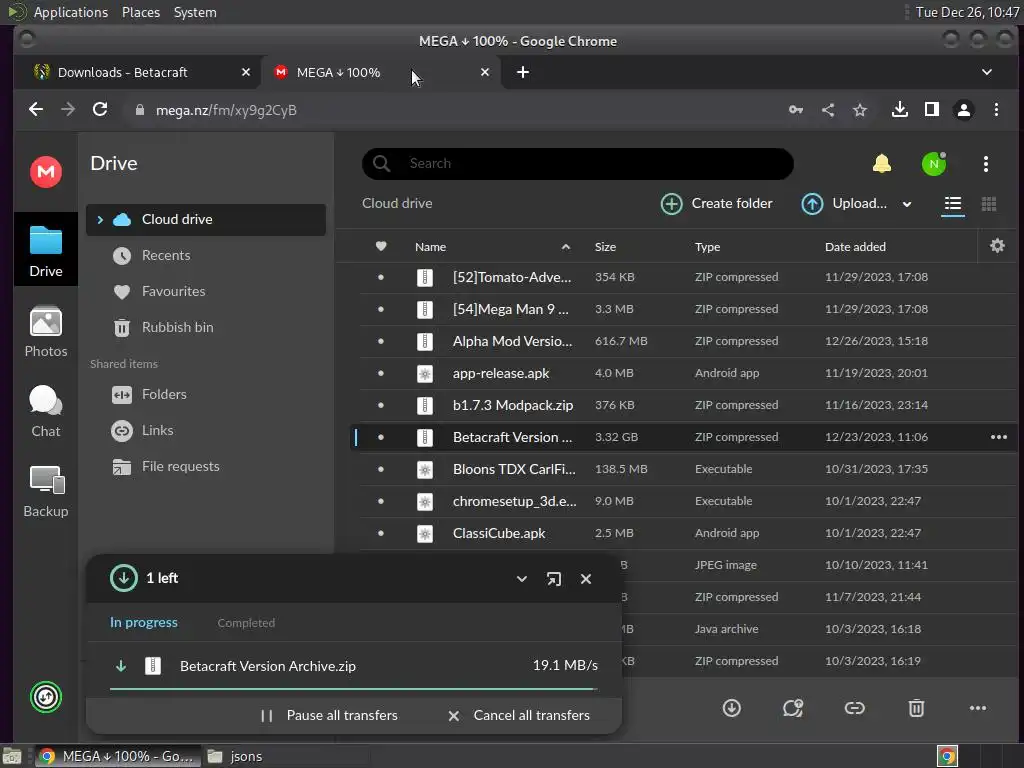The image size is (1024, 768).
Task: Open the notifications bell
Action: coord(882,163)
